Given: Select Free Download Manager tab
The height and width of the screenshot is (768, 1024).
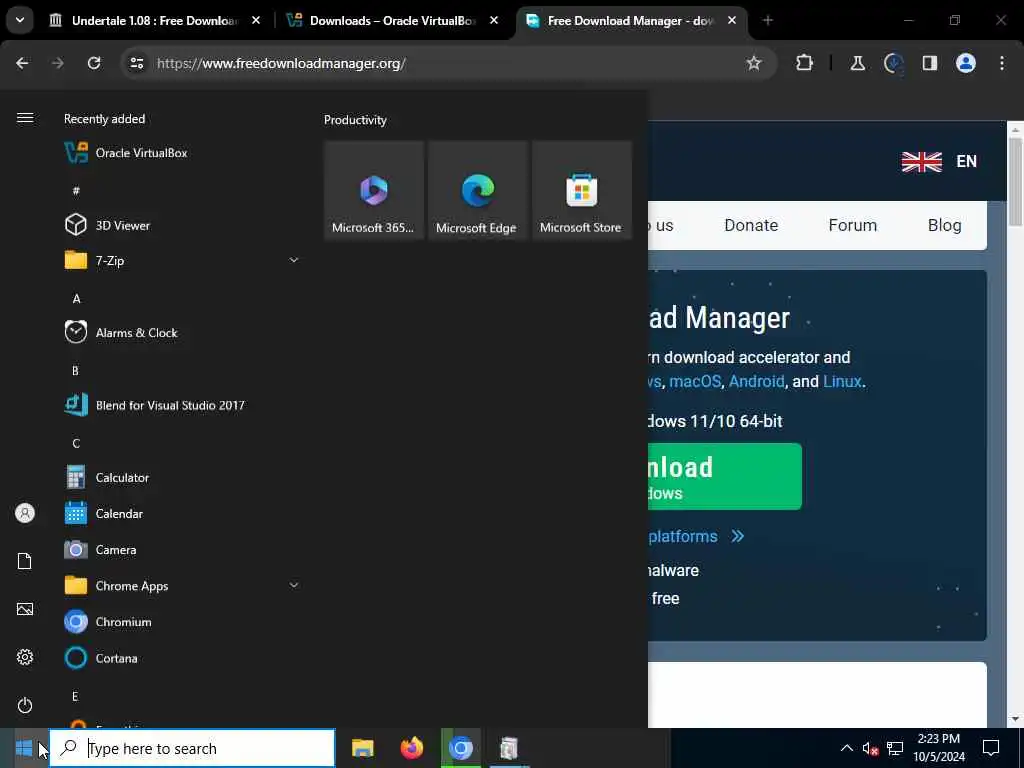Looking at the screenshot, I should (631, 21).
